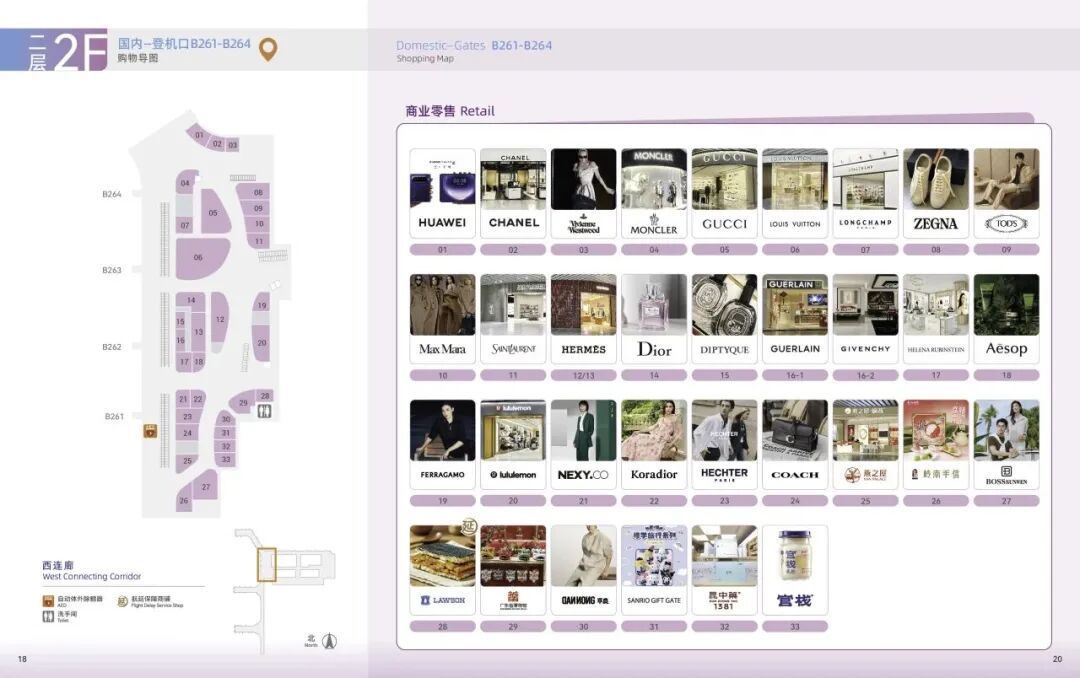The width and height of the screenshot is (1080, 678).
Task: Open the LAWSON store card
Action: pyautogui.click(x=442, y=570)
